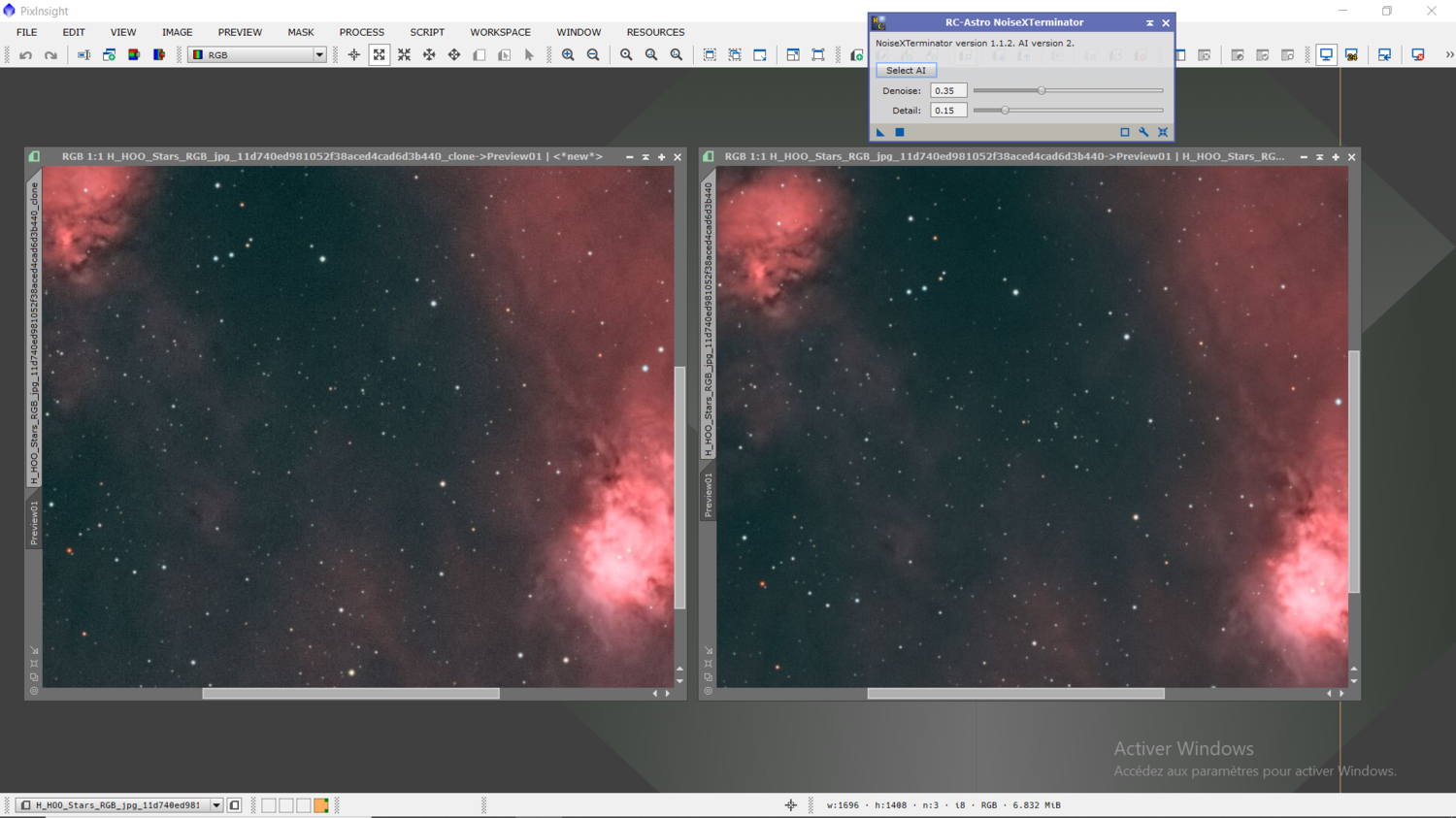
Task: Click the vertical scrollbar of the right image window
Action: click(1354, 472)
